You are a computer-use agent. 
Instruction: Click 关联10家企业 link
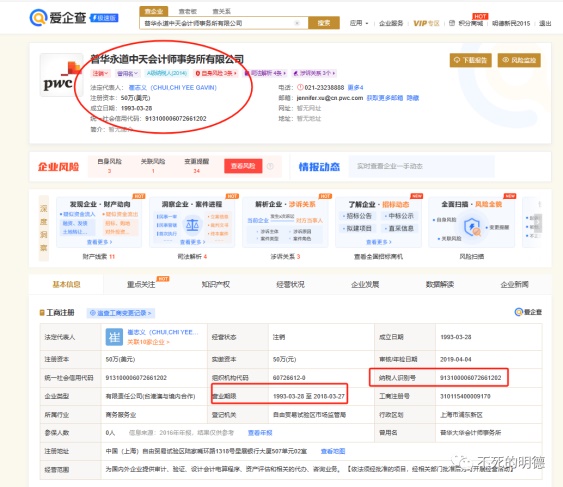(x=148, y=342)
